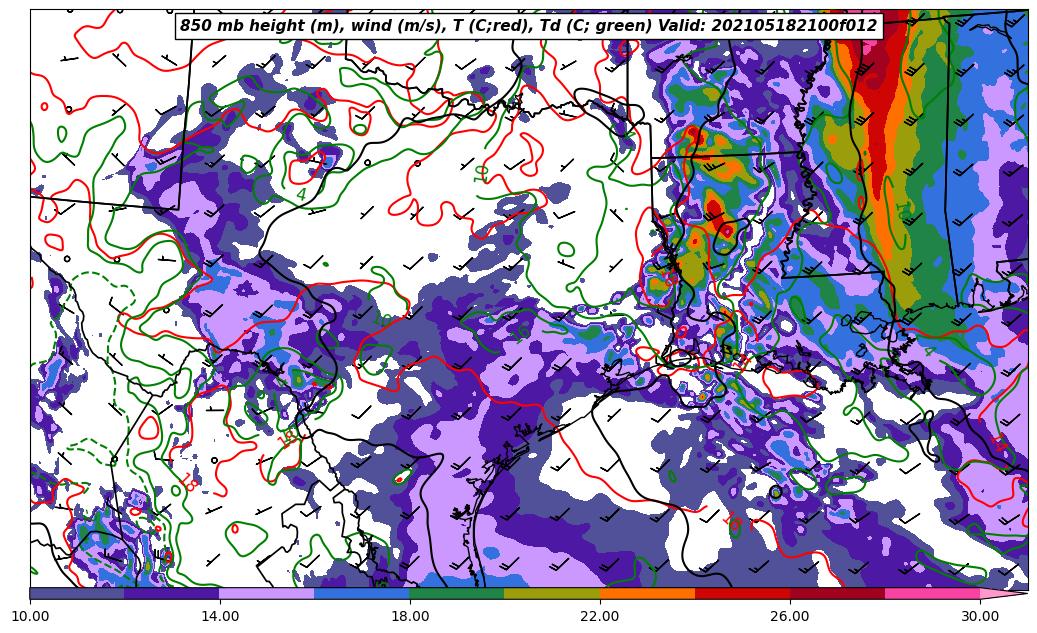Click the 14.00 colorbar tick label

[220, 616]
